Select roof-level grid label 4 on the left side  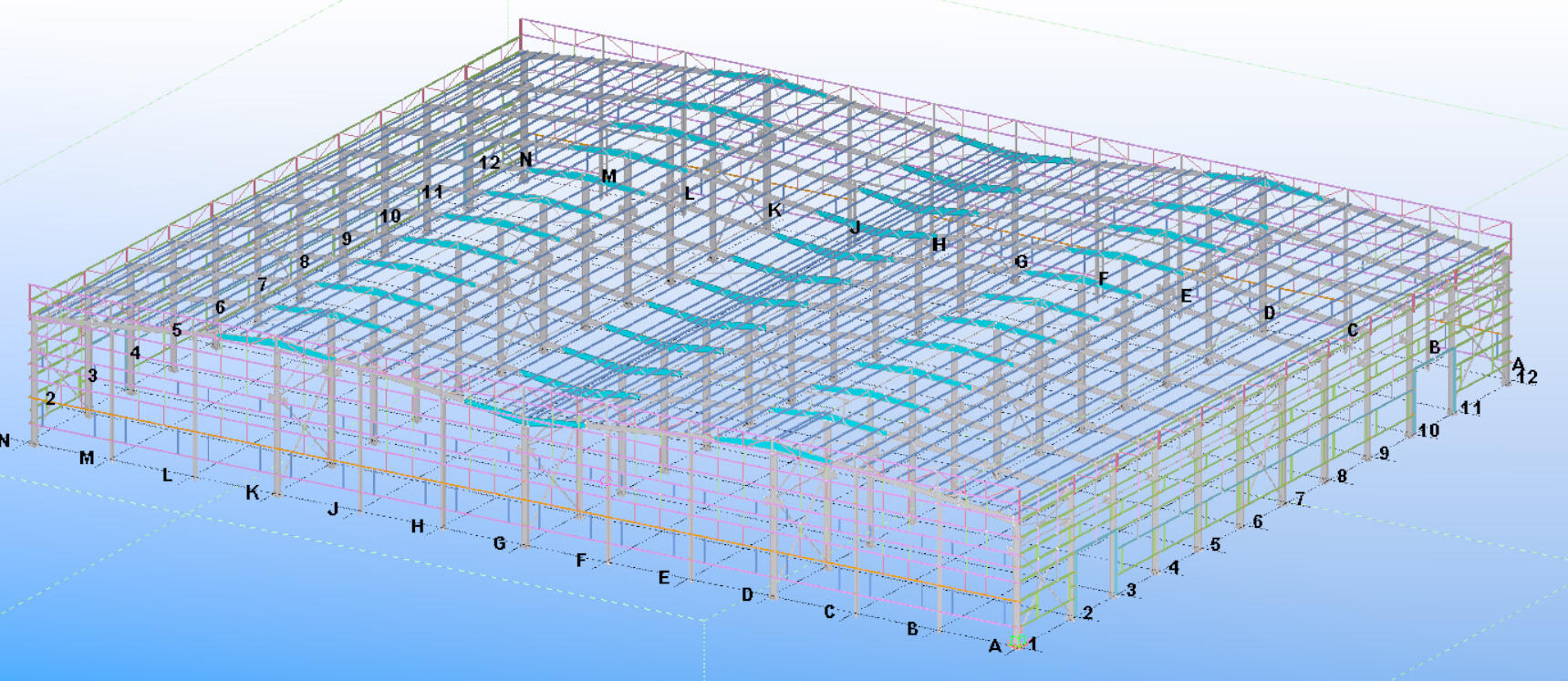point(135,353)
